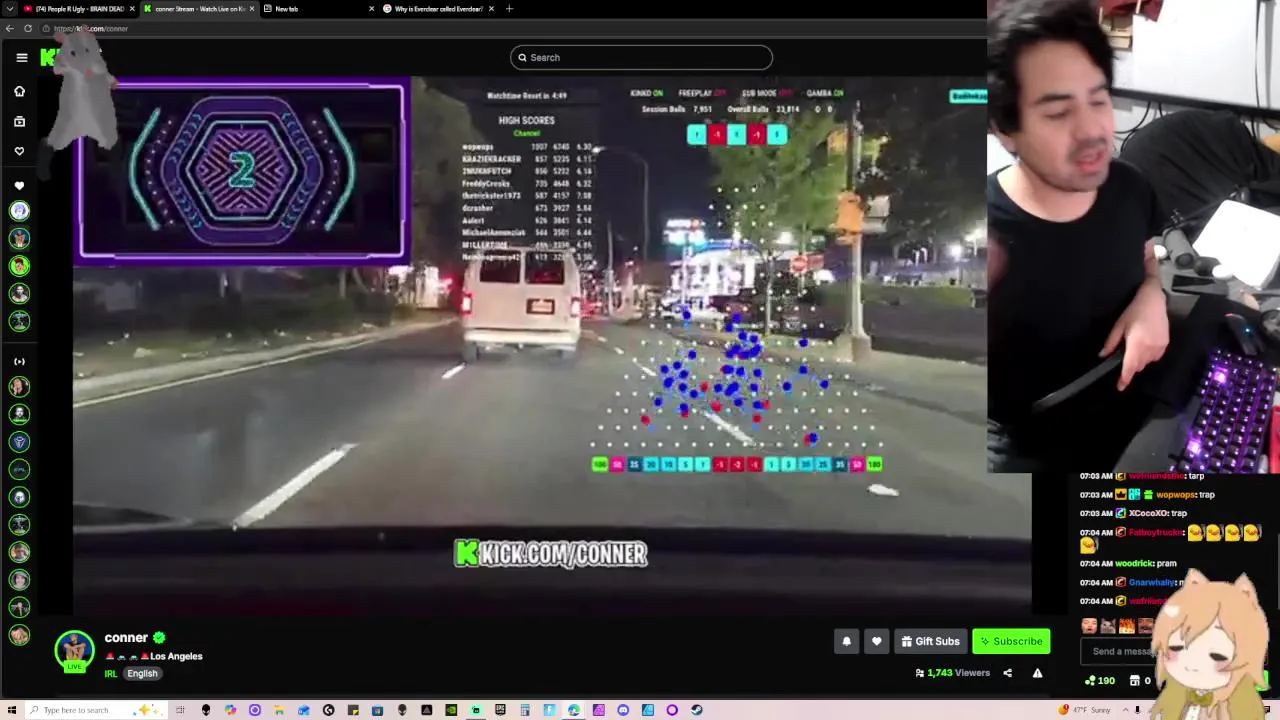Open conner's channel avatar
Screen dimensions: 1280x720
coord(74,650)
